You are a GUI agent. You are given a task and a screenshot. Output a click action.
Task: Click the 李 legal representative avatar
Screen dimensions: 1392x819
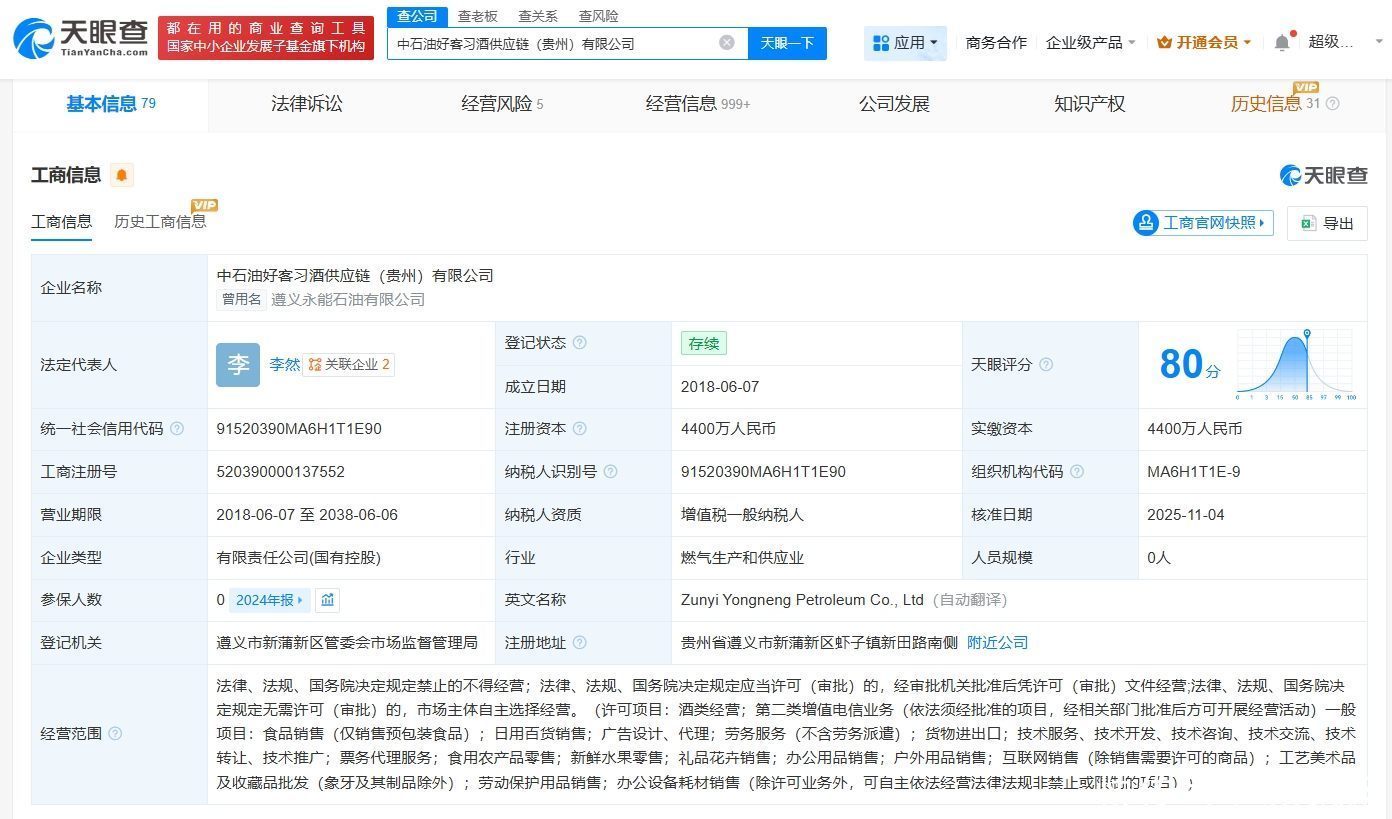pos(238,365)
